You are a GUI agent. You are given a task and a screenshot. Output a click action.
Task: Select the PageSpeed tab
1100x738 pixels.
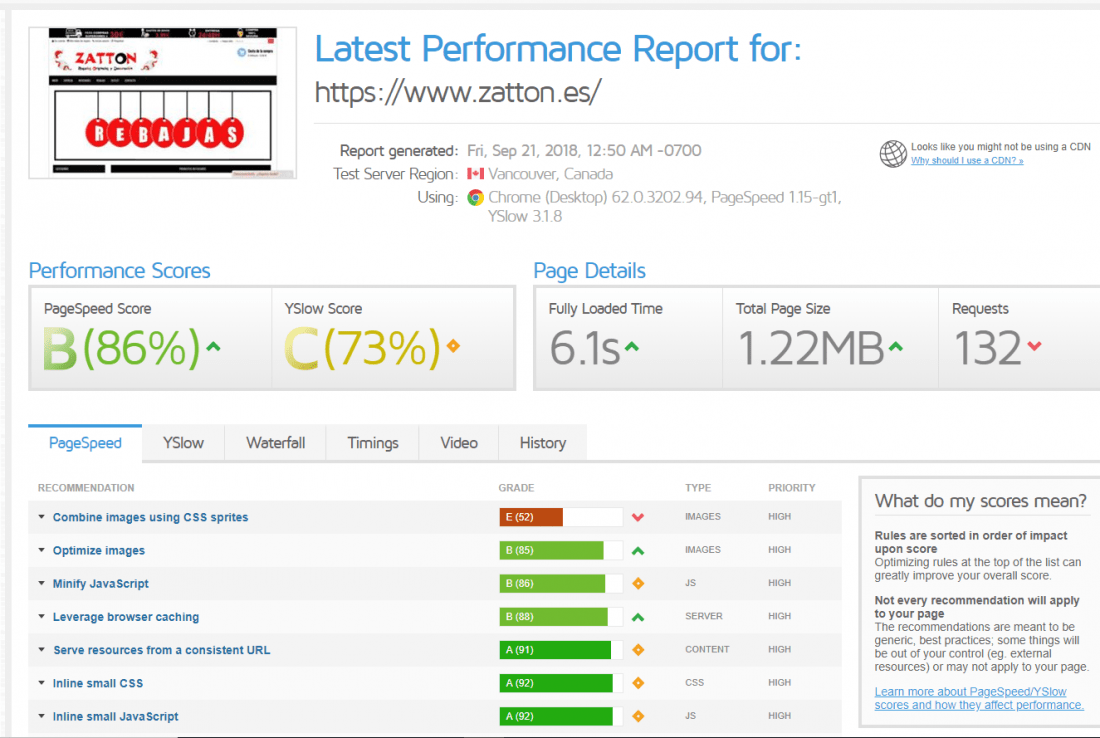[x=85, y=443]
